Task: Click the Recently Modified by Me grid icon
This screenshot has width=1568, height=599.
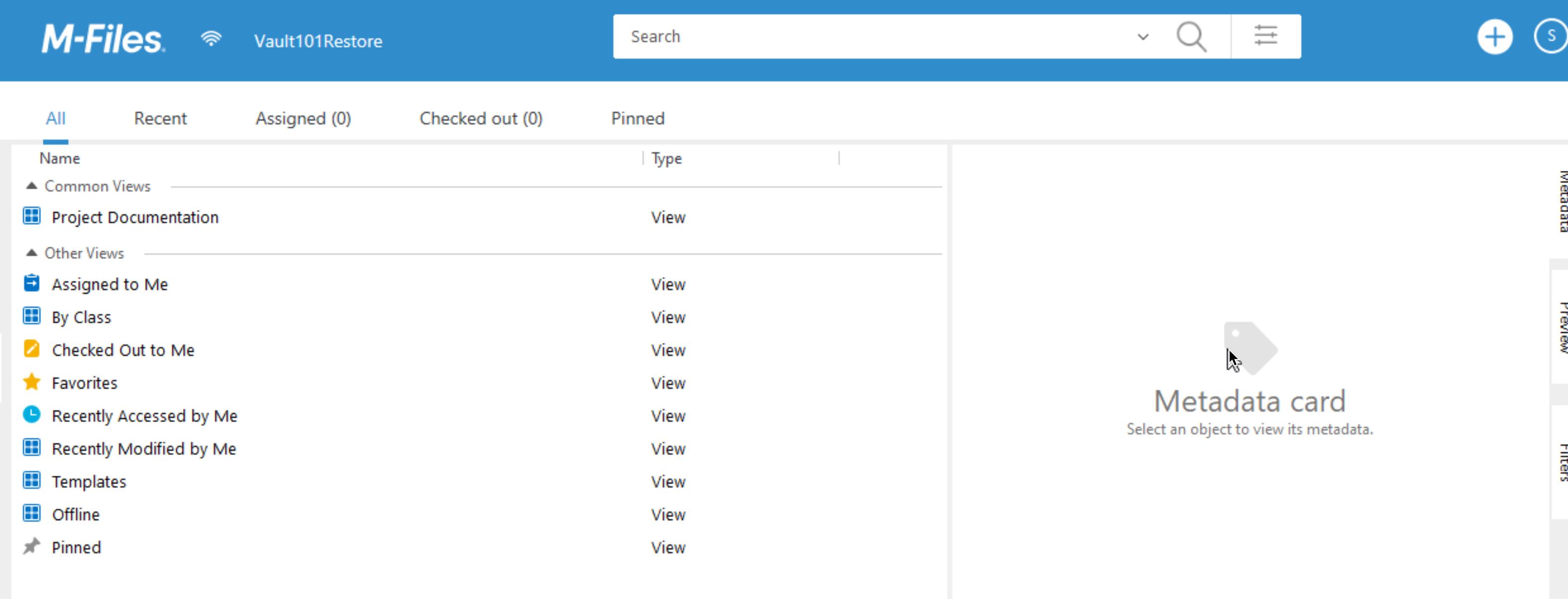Action: coord(32,448)
